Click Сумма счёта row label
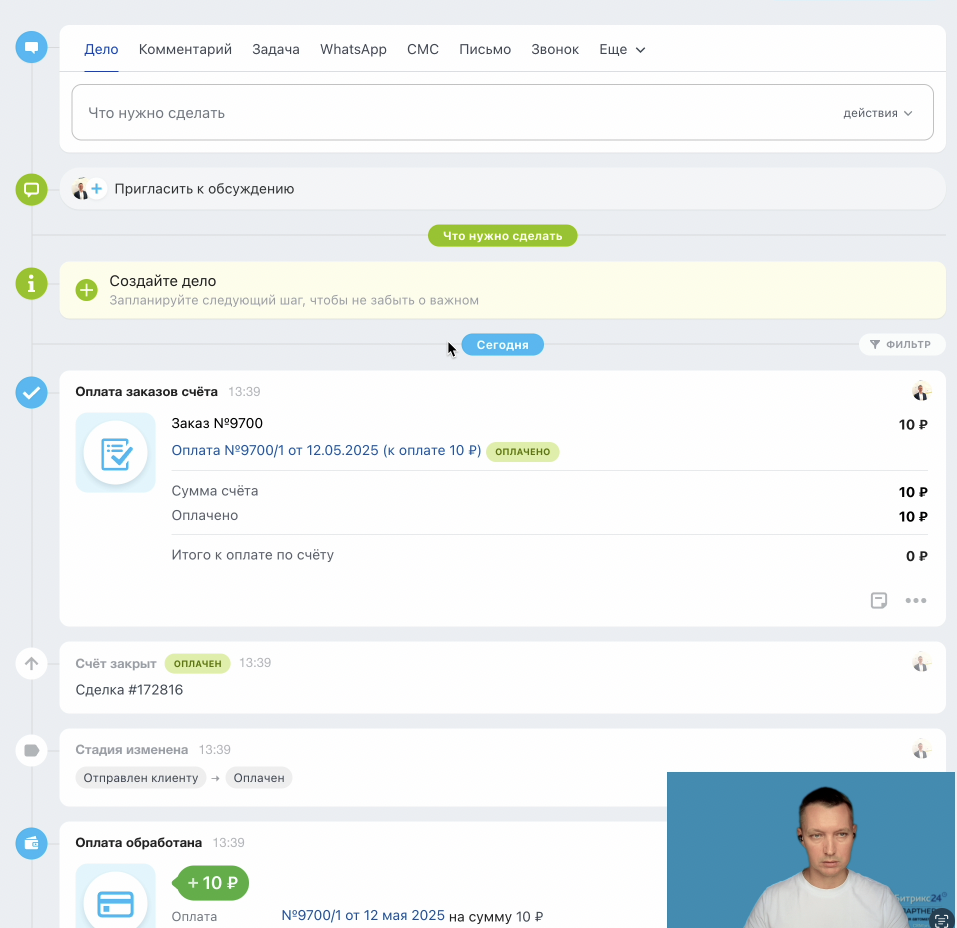The height and width of the screenshot is (928, 957). tap(214, 491)
